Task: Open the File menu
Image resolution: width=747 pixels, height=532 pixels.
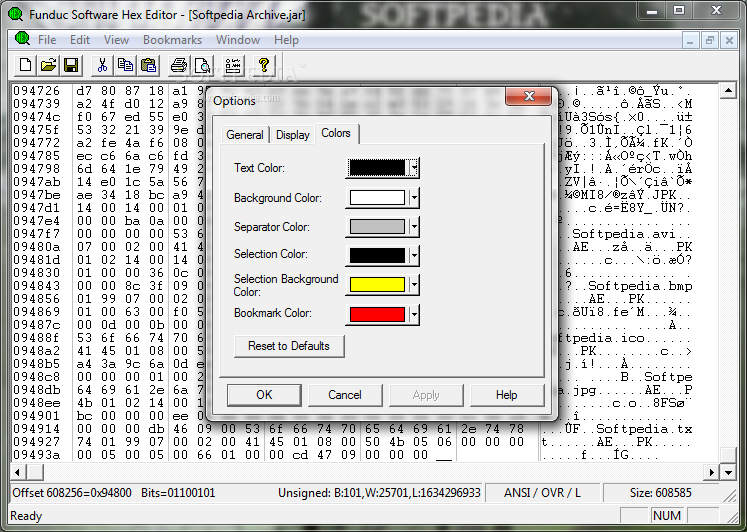Action: [x=47, y=40]
